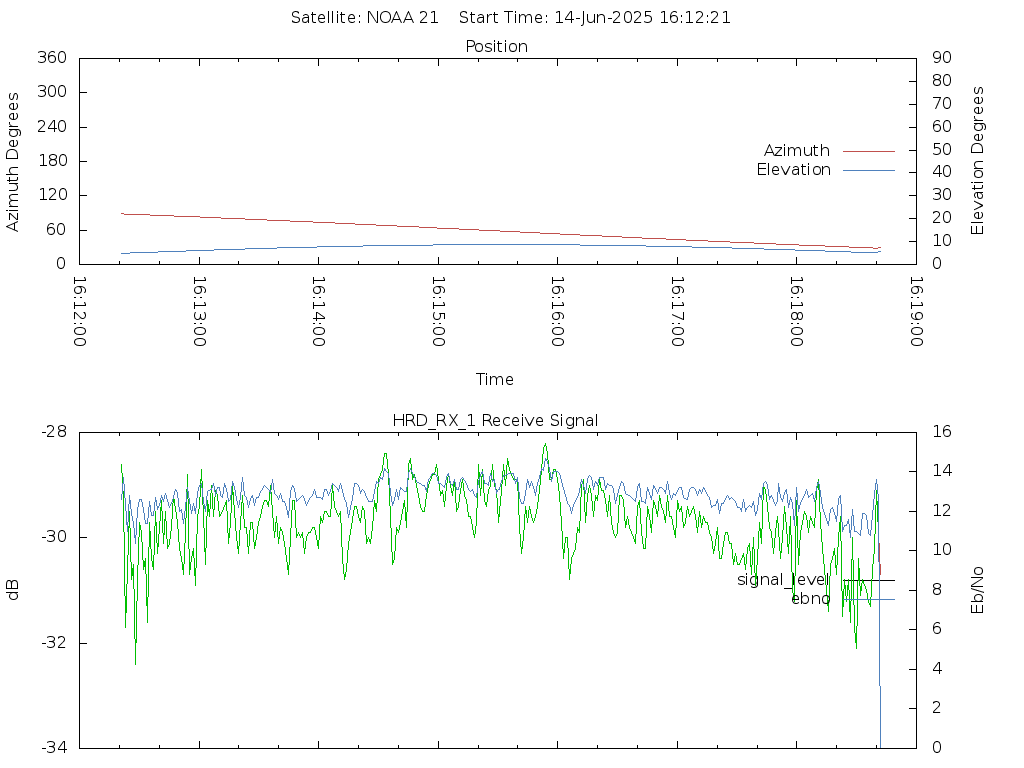Viewport: 1024px width, 768px height.
Task: Click the 14 tick on Eb/No axis
Action: [942, 471]
